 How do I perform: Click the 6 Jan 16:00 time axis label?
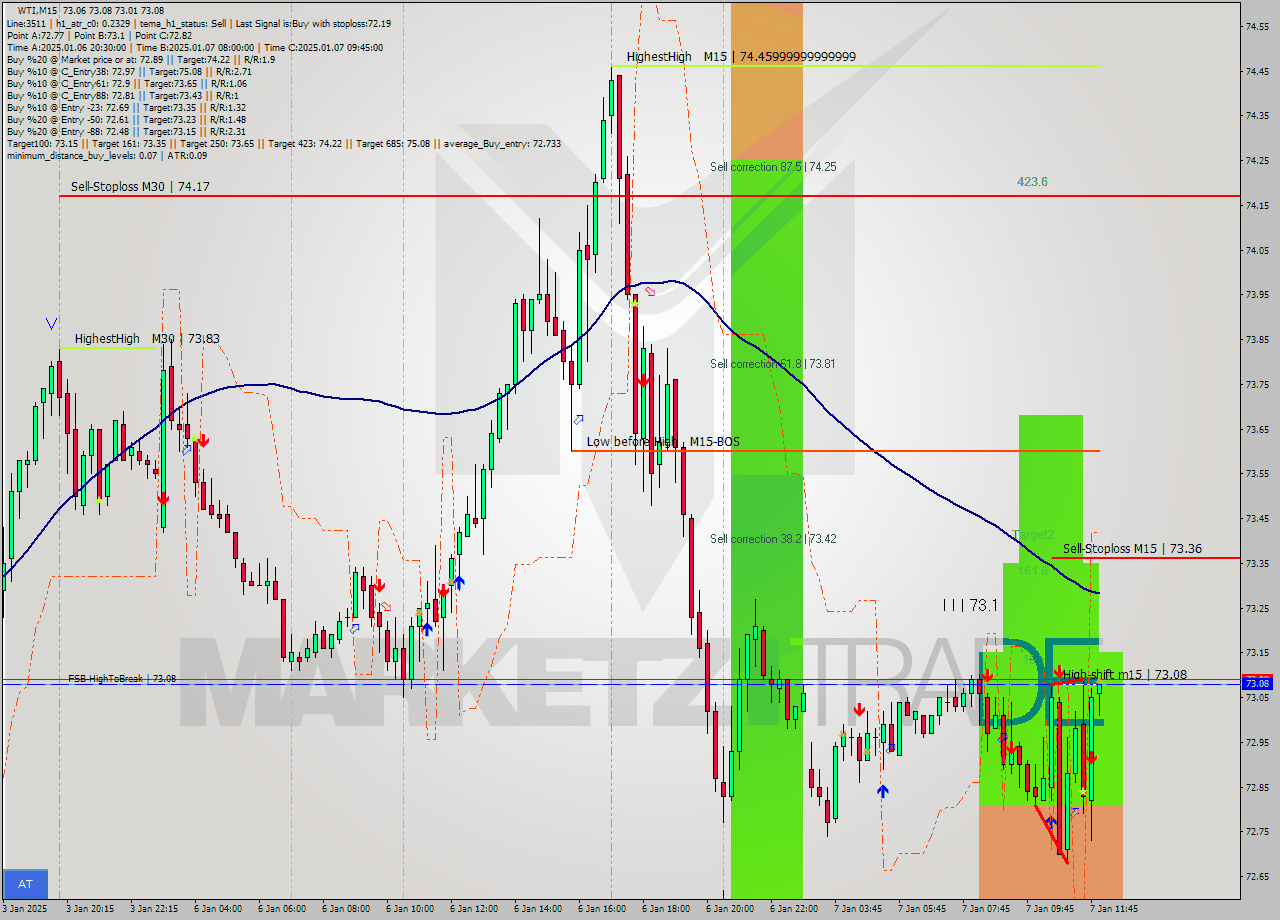click(602, 909)
